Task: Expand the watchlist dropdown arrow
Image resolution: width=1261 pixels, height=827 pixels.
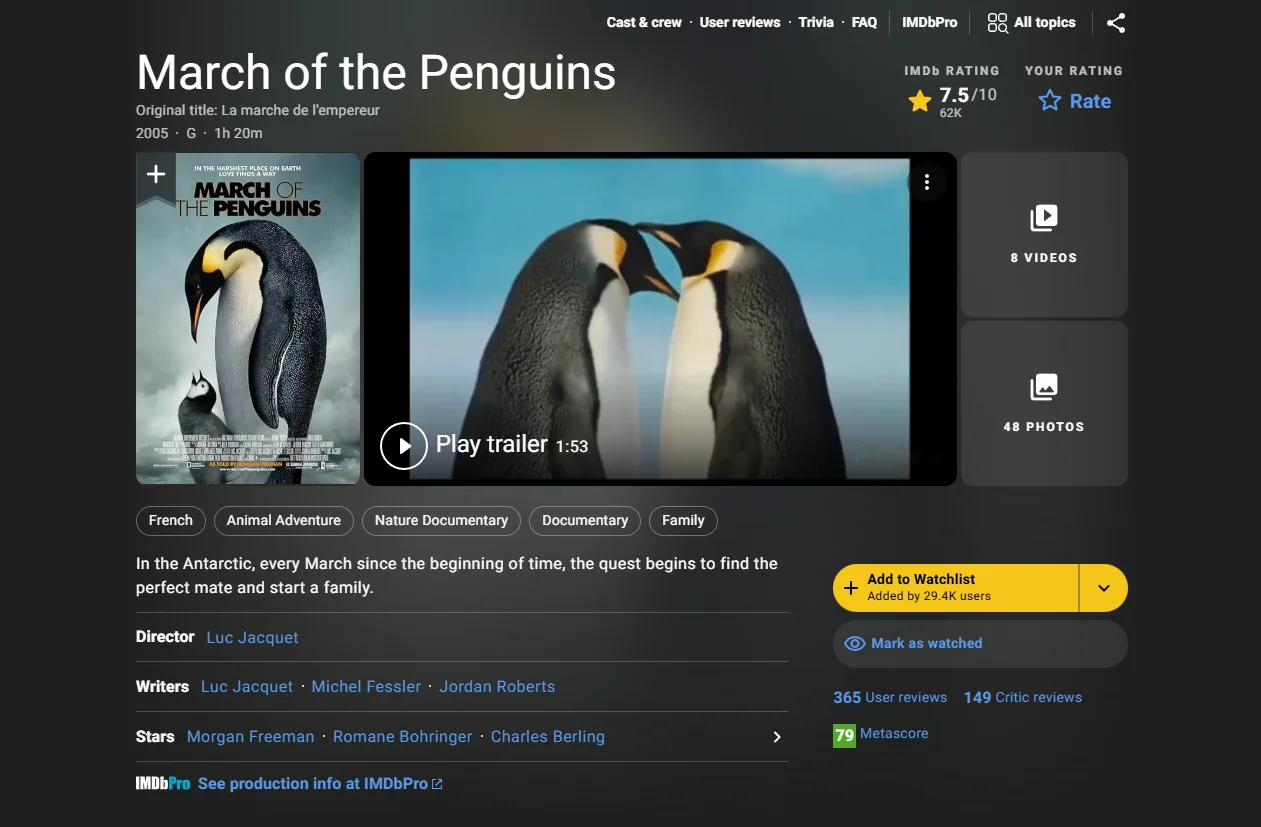Action: 1104,588
